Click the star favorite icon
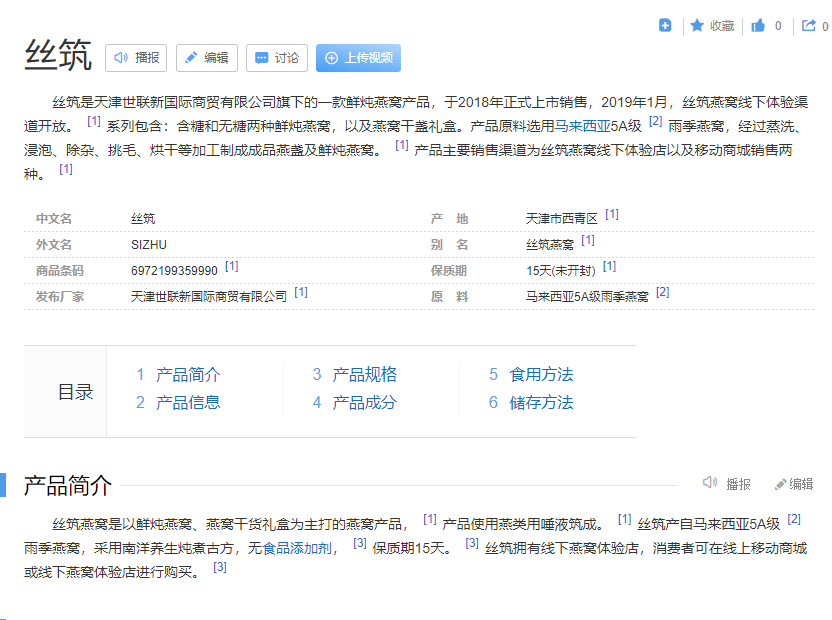This screenshot has height=620, width=832. click(697, 25)
